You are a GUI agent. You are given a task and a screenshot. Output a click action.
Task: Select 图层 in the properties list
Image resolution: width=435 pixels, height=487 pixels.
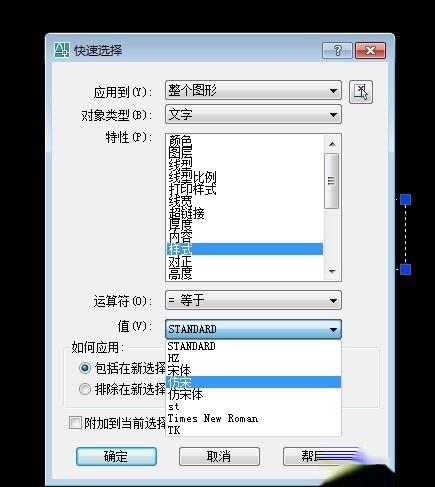coord(244,152)
